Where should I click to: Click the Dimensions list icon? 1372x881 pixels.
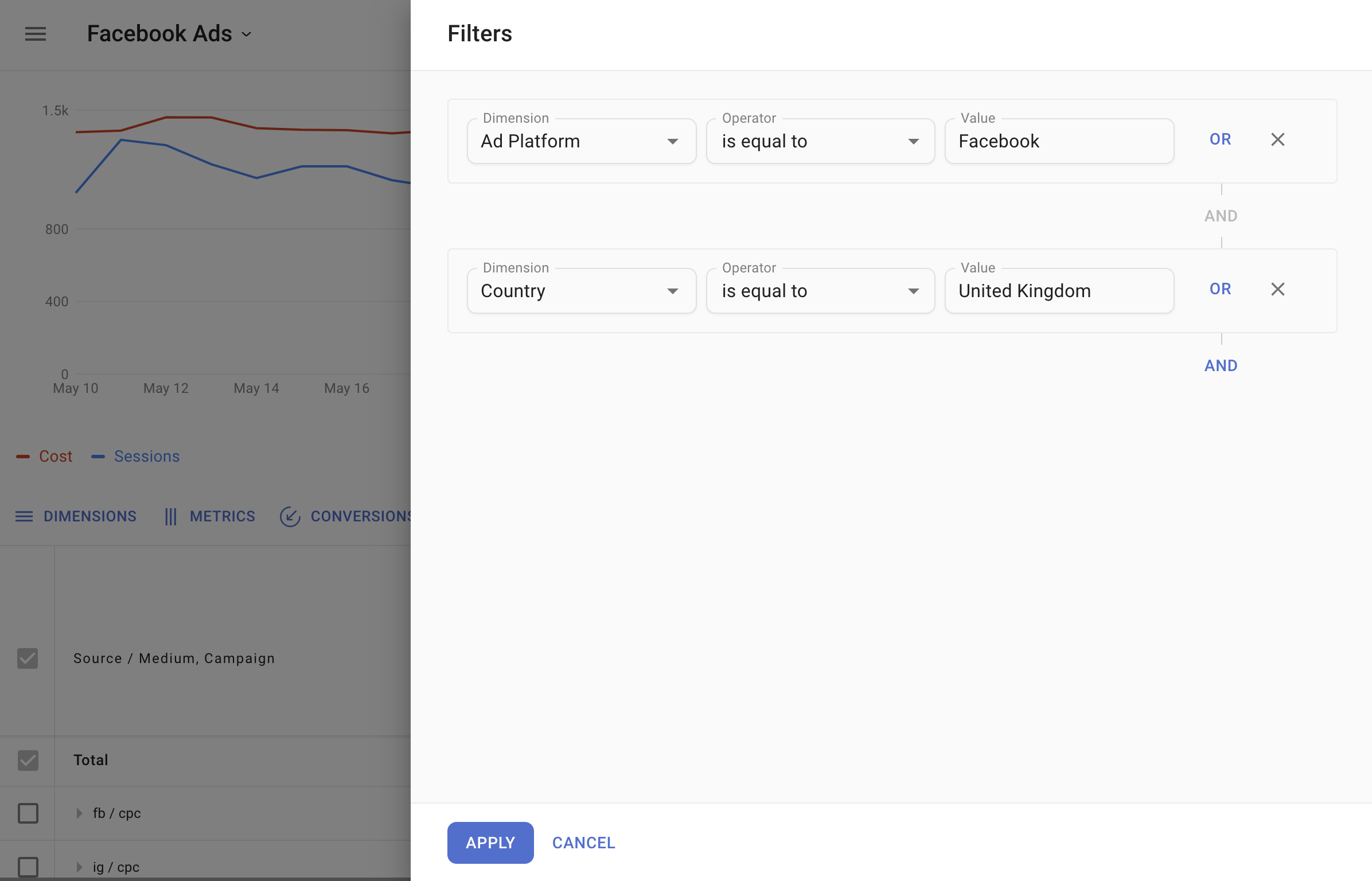point(24,516)
